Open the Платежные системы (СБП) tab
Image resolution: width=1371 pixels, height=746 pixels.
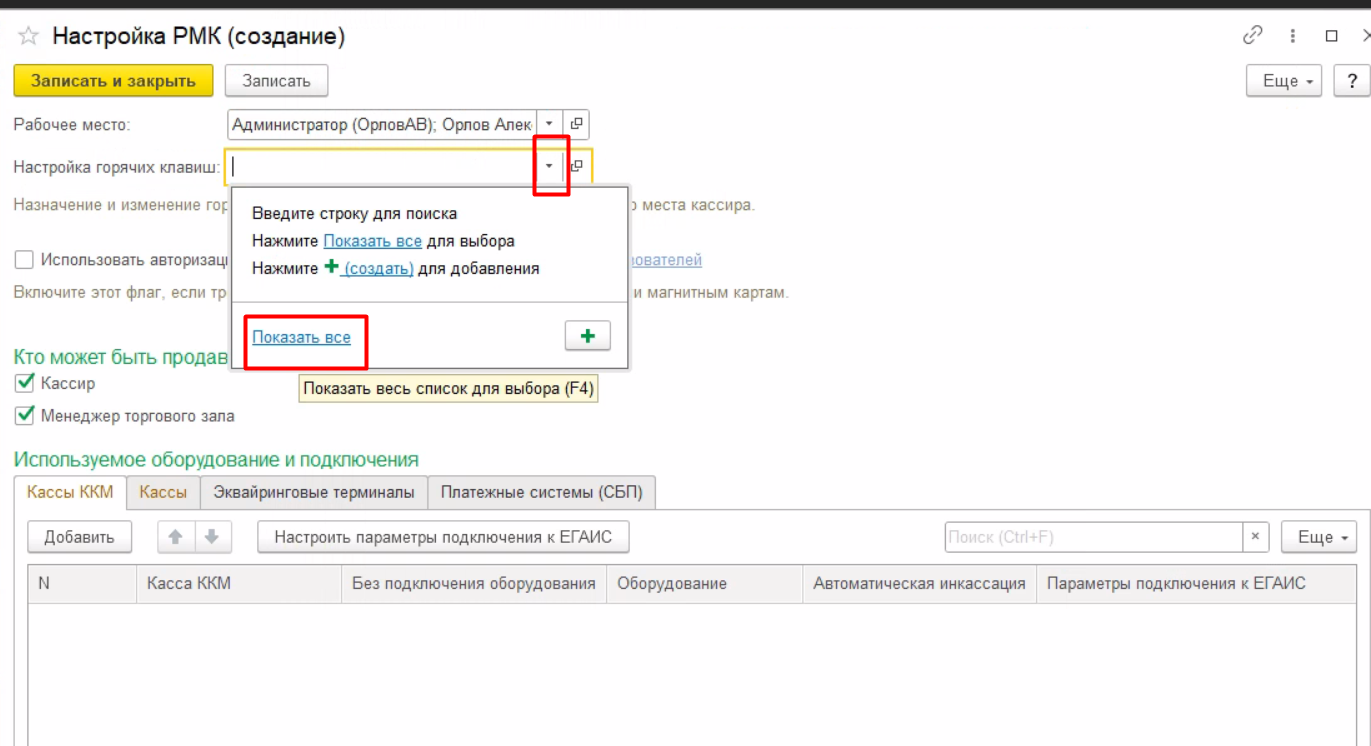coord(541,492)
